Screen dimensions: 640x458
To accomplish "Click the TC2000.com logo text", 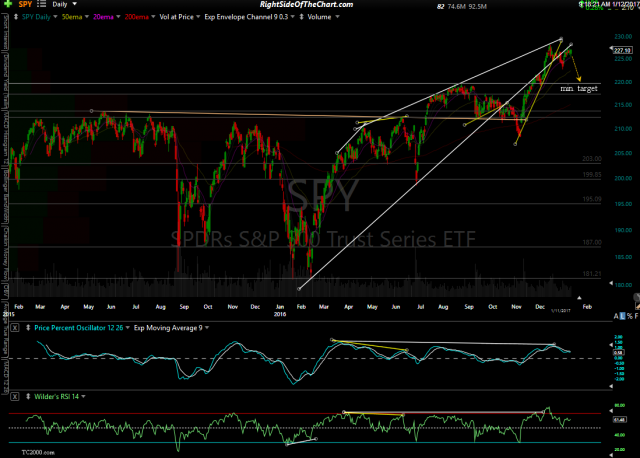I will point(38,452).
